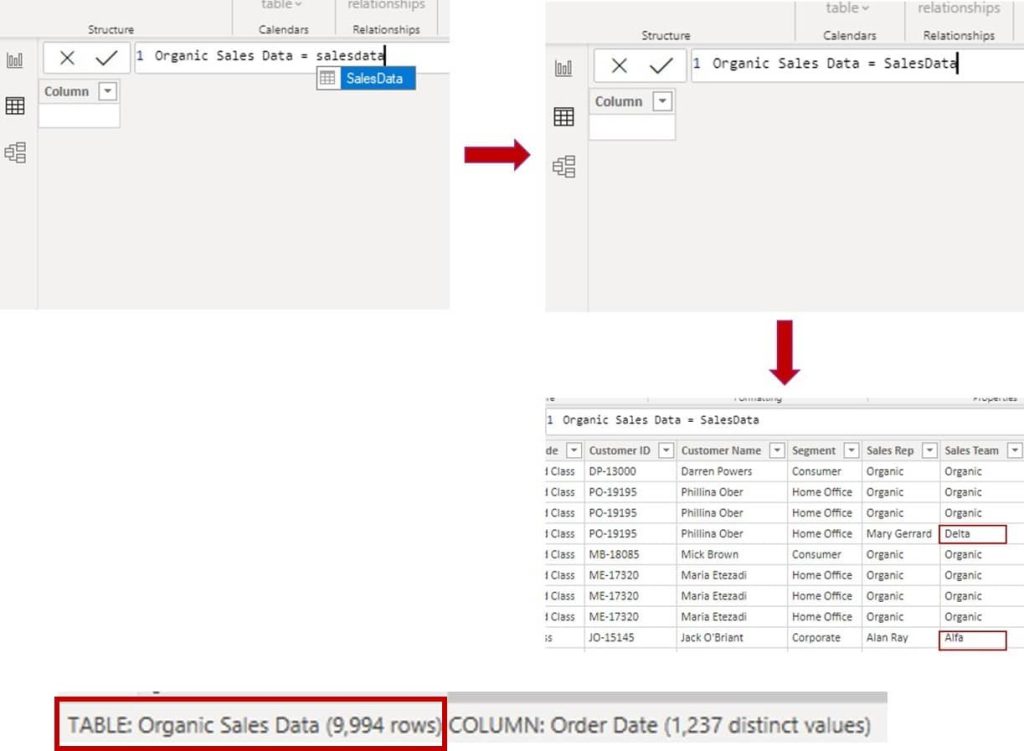Screen dimensions: 1024x751
Task: Select the Alfa cell in Sales Team column
Action: 973,638
